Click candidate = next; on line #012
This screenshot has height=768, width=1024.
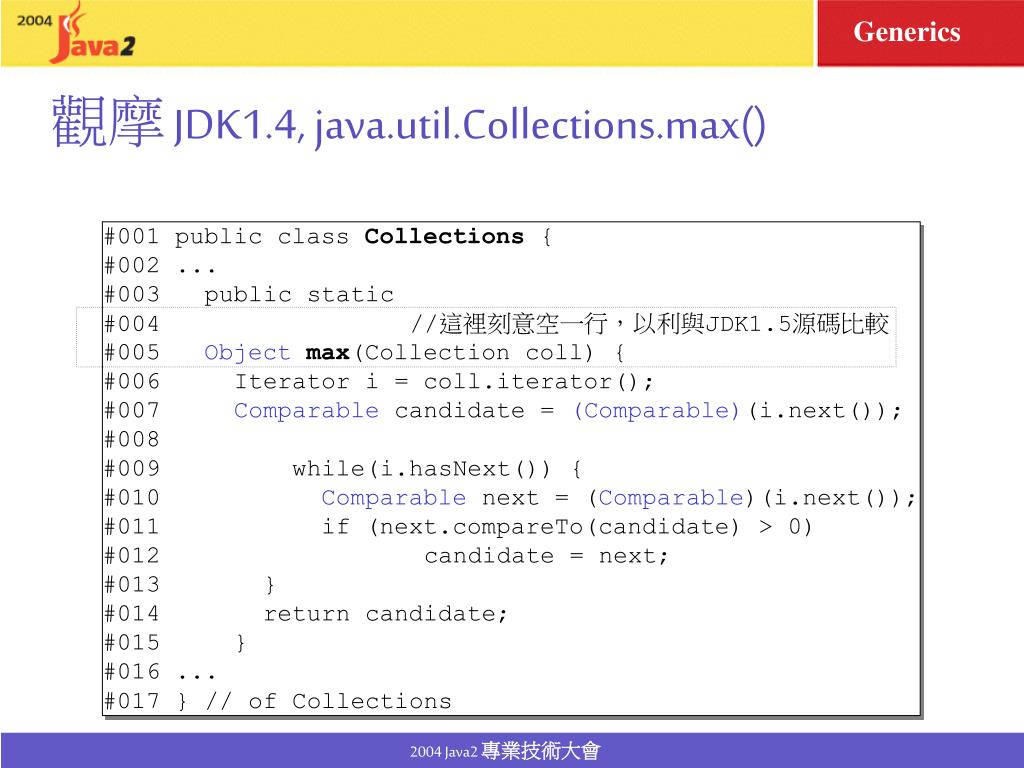(x=546, y=556)
